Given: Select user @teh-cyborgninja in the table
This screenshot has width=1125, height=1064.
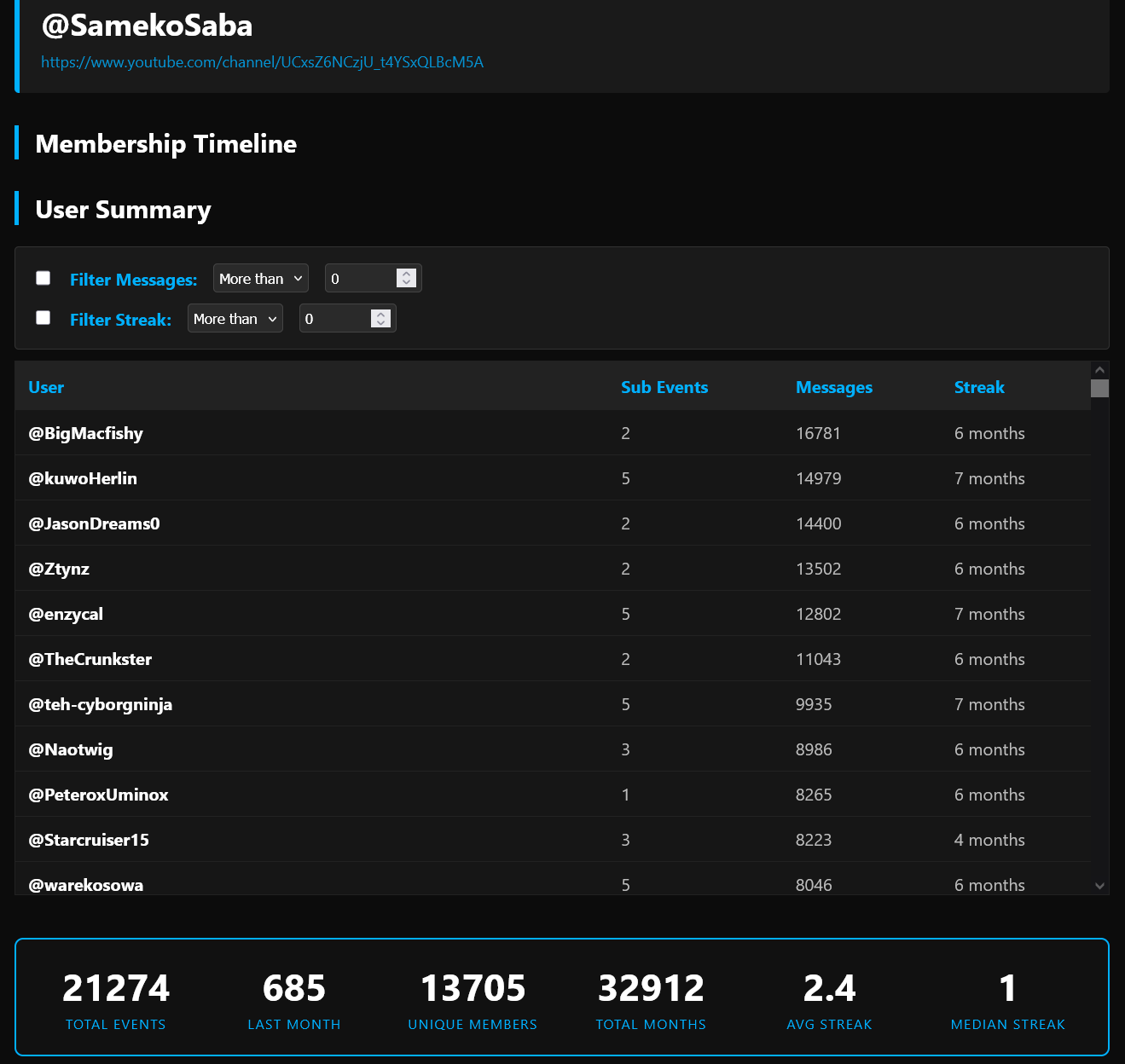Looking at the screenshot, I should coord(101,704).
